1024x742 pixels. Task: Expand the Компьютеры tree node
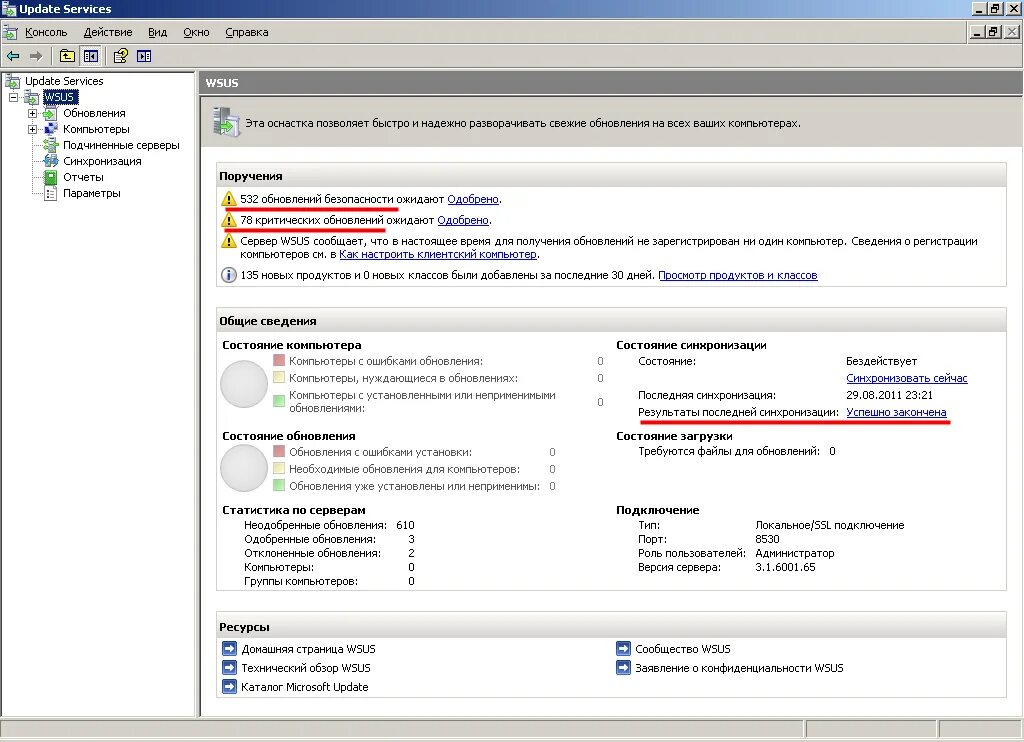(32, 129)
